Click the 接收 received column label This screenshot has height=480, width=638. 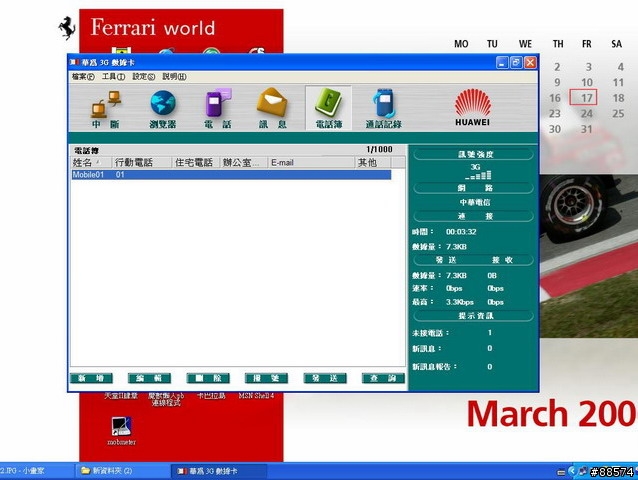[x=502, y=260]
